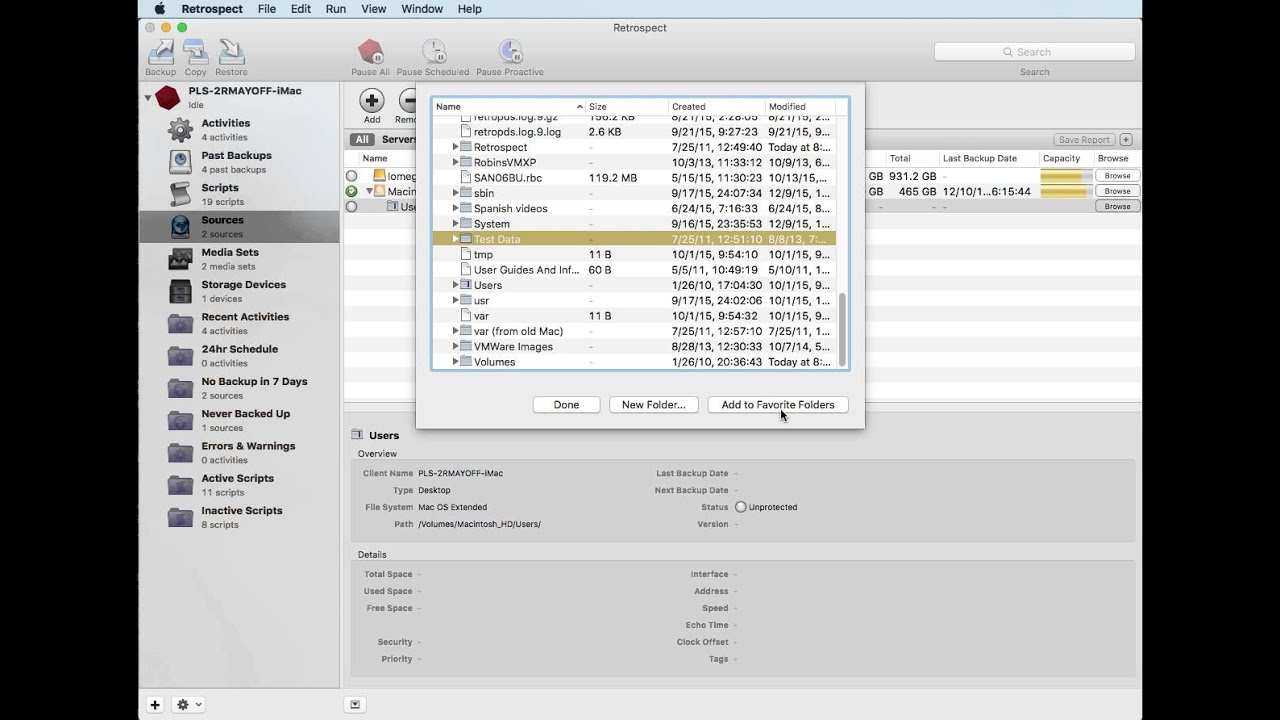Screen dimensions: 1280x720
Task: Click the Pause All icon
Action: 370,52
